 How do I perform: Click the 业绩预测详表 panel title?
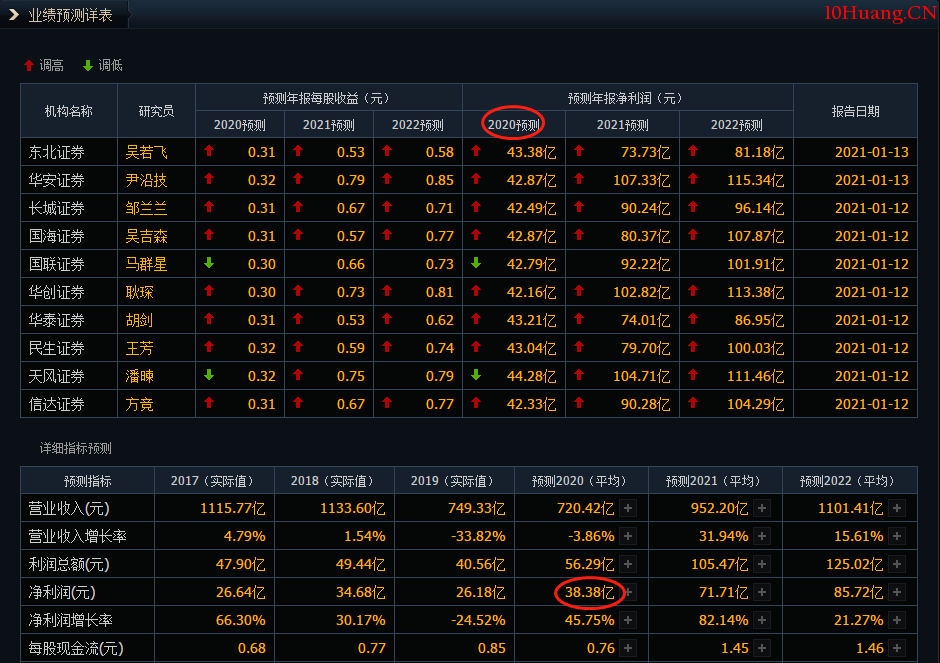pos(71,15)
